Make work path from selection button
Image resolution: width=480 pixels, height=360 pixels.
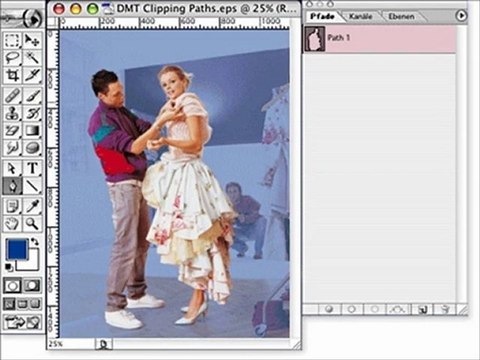[398, 309]
